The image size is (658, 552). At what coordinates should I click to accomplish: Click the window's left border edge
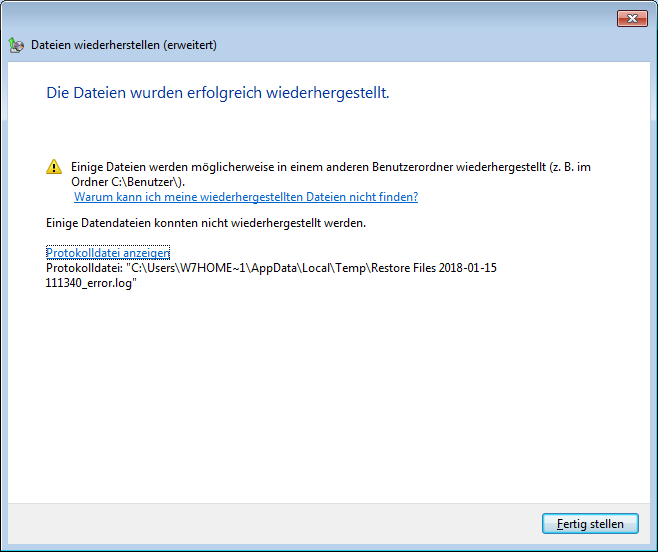[3, 300]
